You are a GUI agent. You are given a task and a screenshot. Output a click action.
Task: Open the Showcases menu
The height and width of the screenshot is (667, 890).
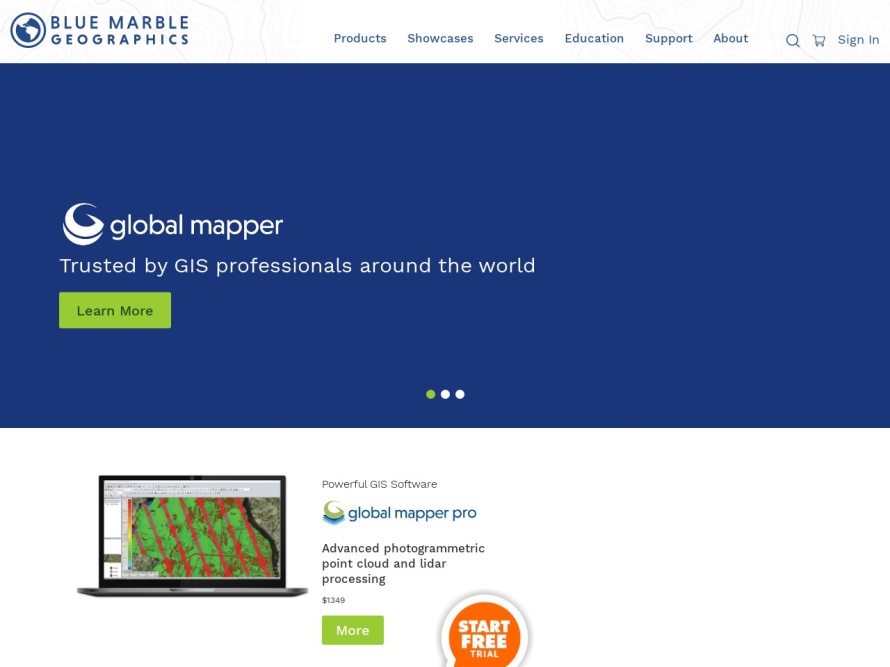[440, 38]
